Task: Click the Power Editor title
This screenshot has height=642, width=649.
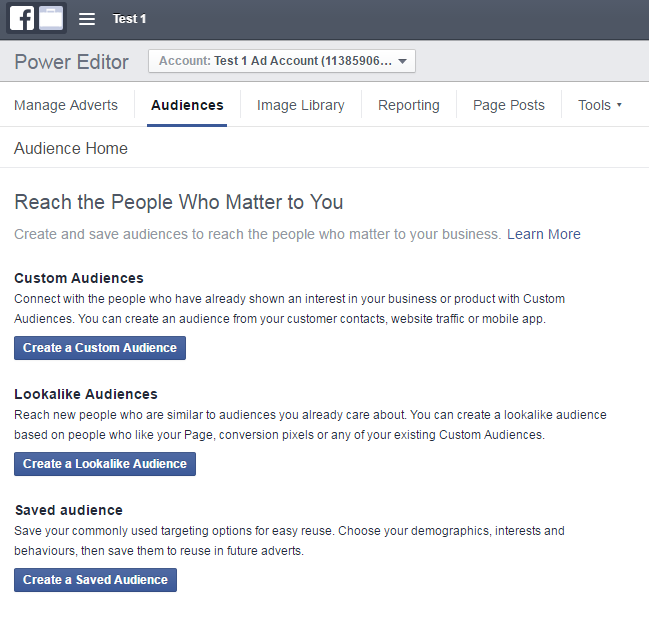Action: coord(71,62)
